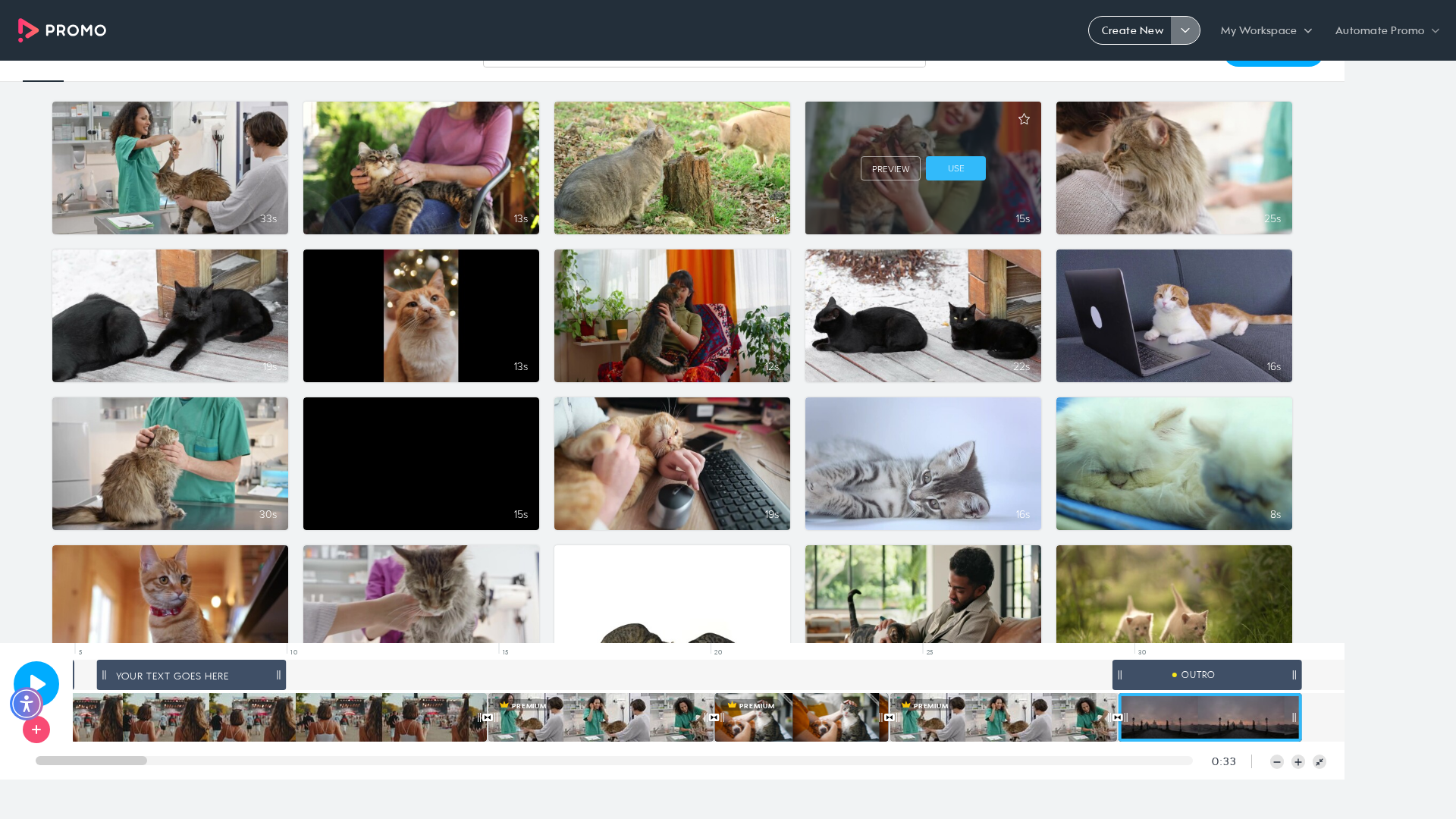Viewport: 1456px width, 819px height.
Task: Select the 33s vet grooming cat thumbnail
Action: click(x=170, y=168)
